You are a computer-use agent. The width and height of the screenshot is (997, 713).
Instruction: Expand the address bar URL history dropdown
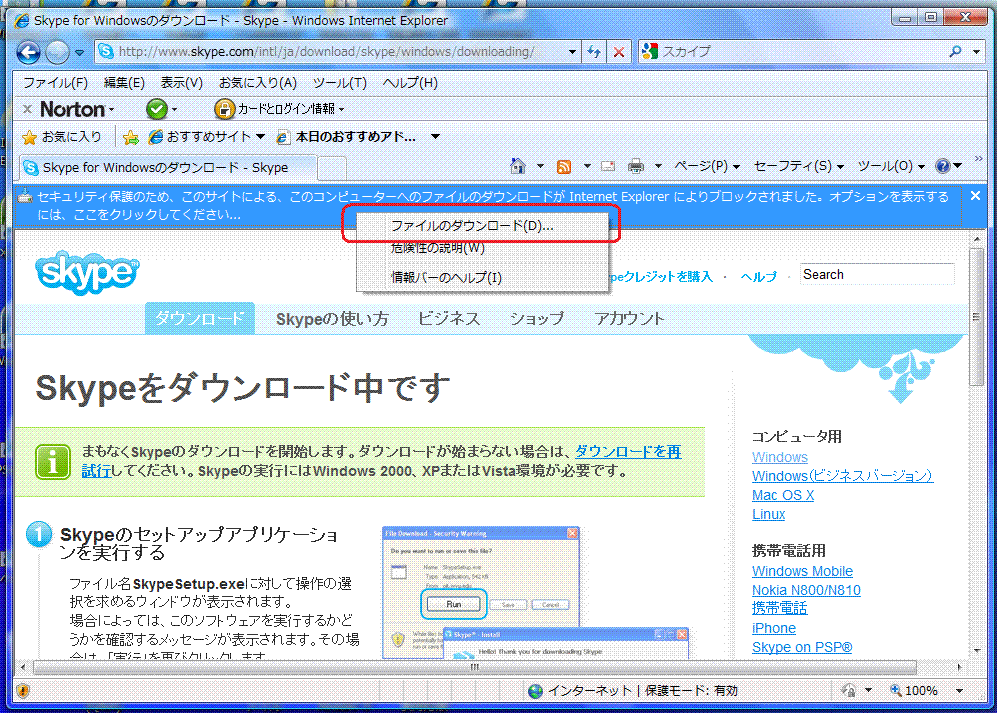[x=572, y=52]
